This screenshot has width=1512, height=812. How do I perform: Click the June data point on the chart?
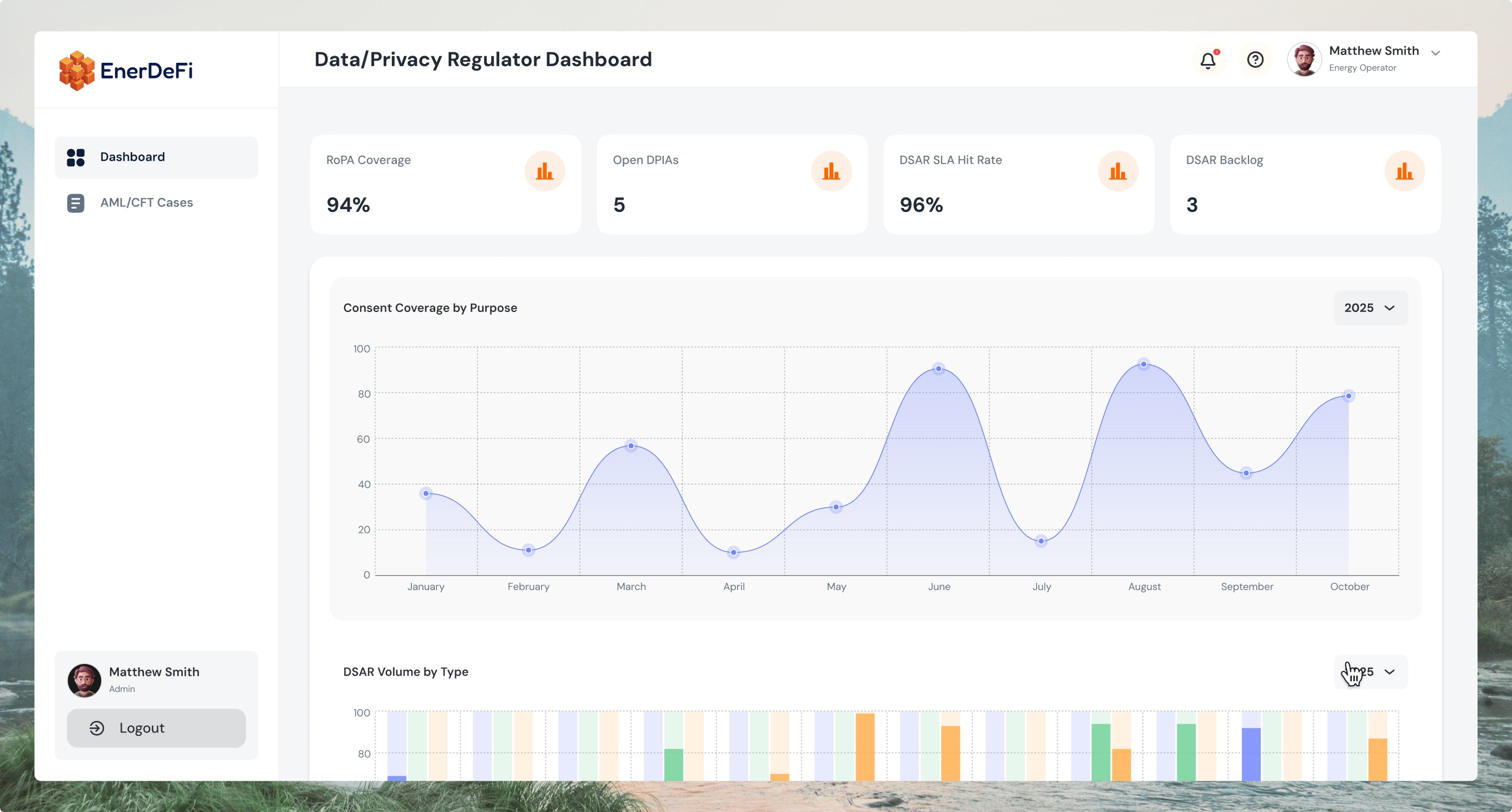(x=938, y=369)
